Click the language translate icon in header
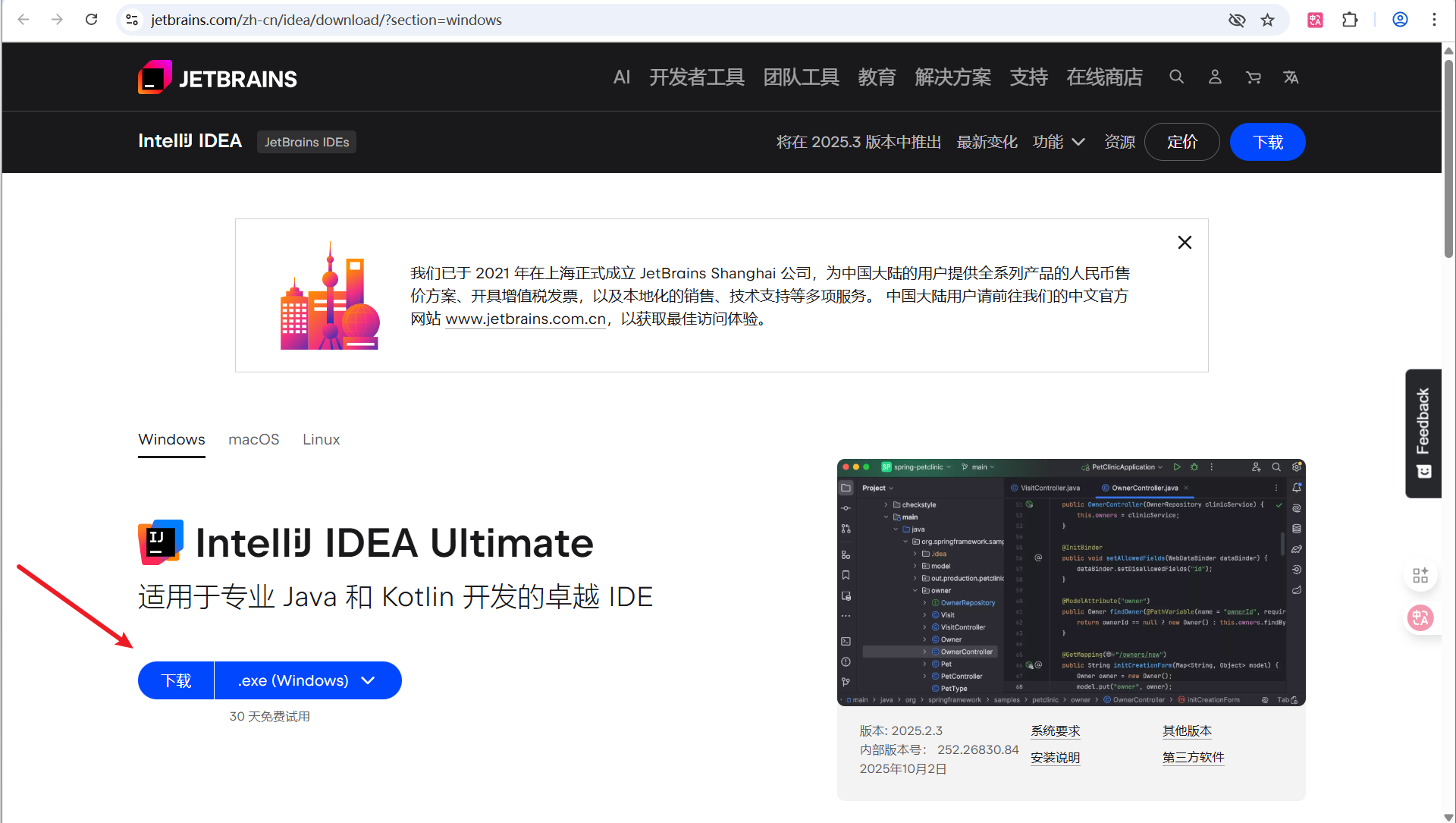This screenshot has height=823, width=1456. point(1291,77)
